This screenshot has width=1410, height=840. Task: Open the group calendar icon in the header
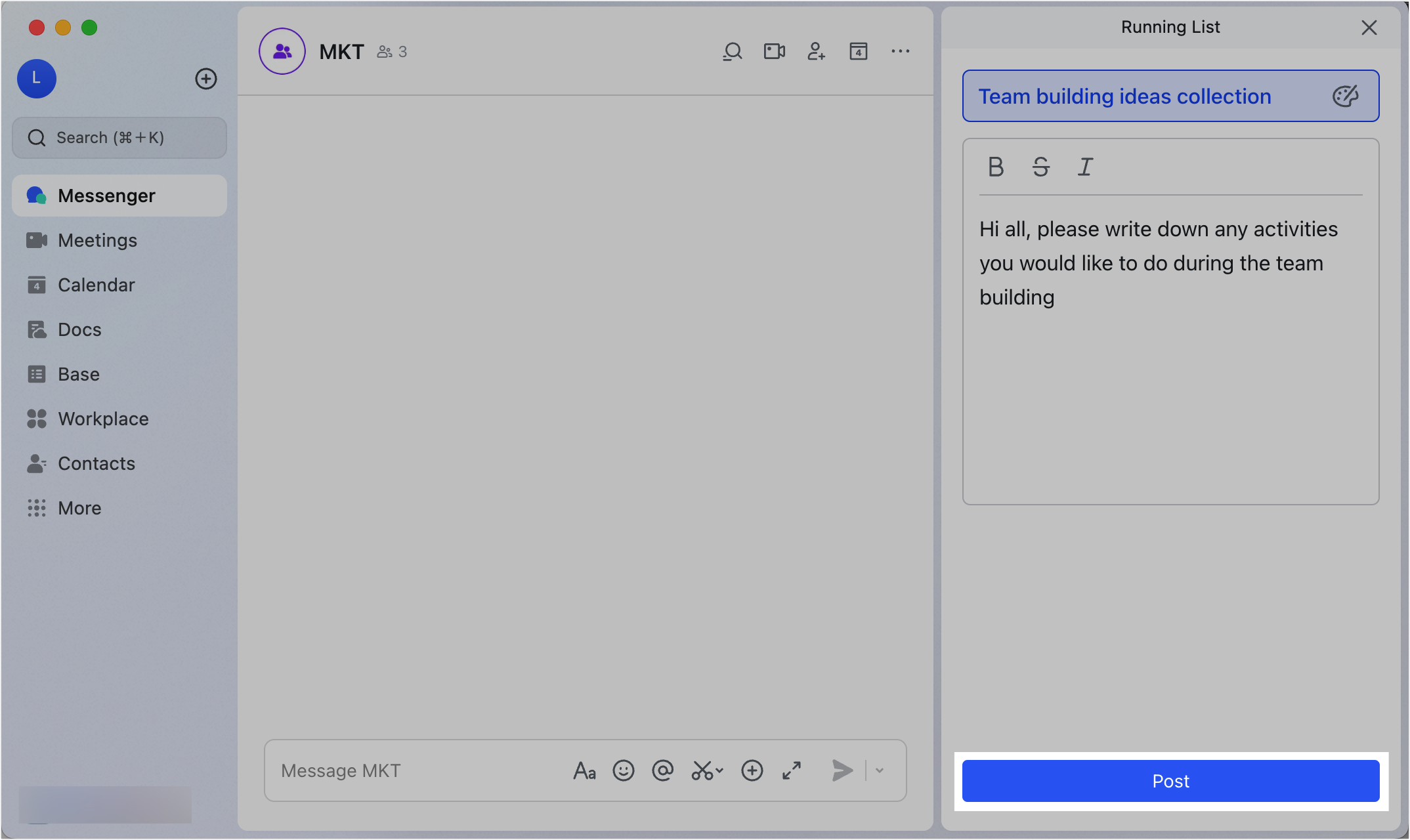click(858, 51)
